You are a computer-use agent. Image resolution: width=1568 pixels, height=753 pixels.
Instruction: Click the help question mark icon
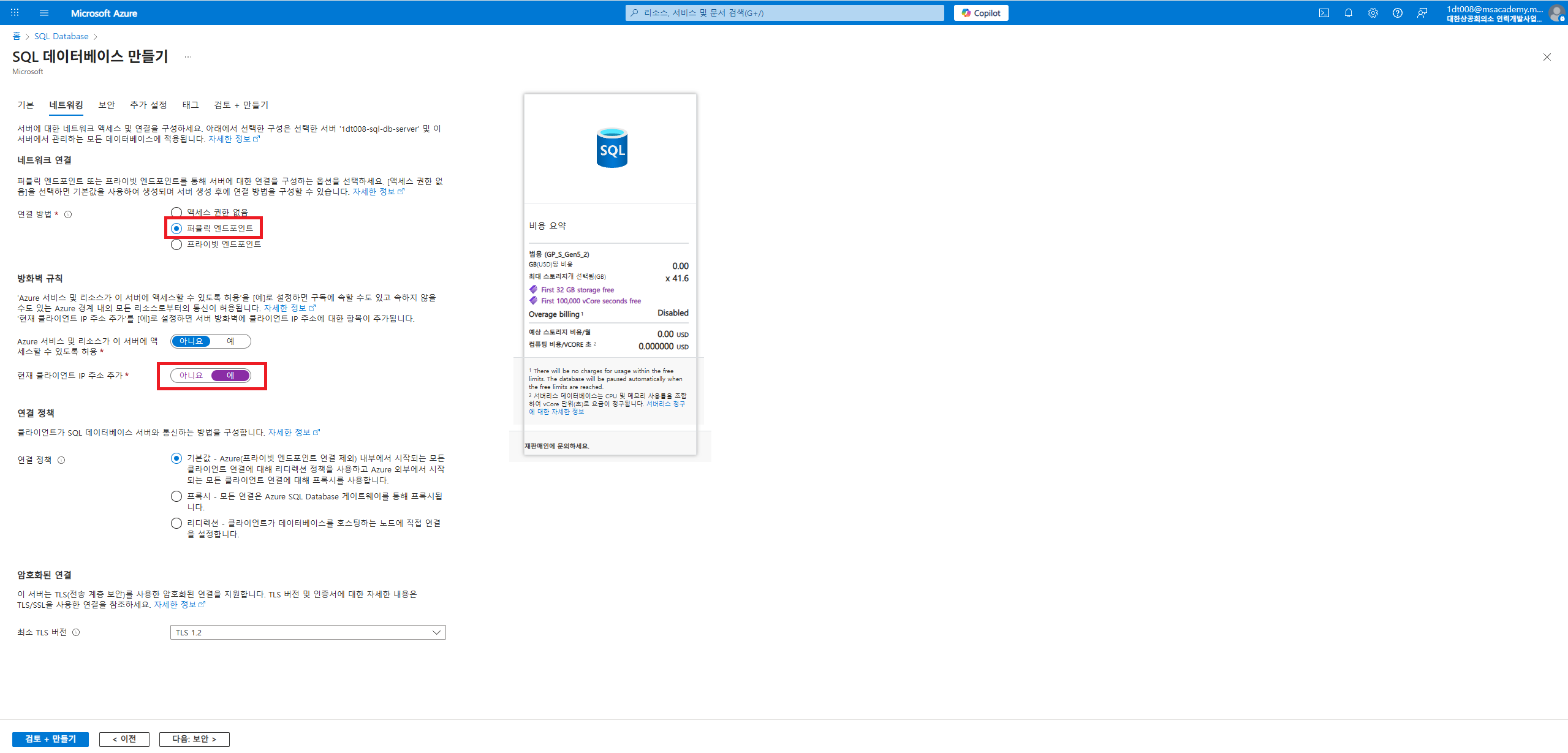1397,13
